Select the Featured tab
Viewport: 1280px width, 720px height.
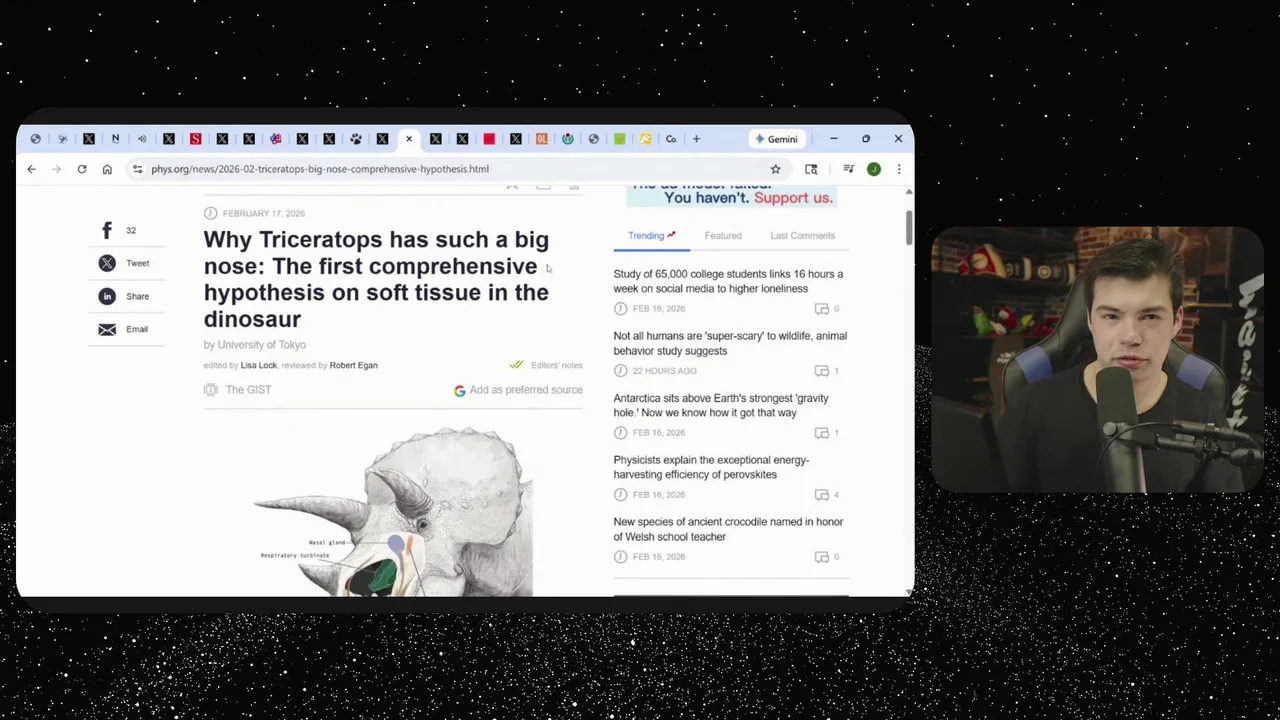click(723, 236)
